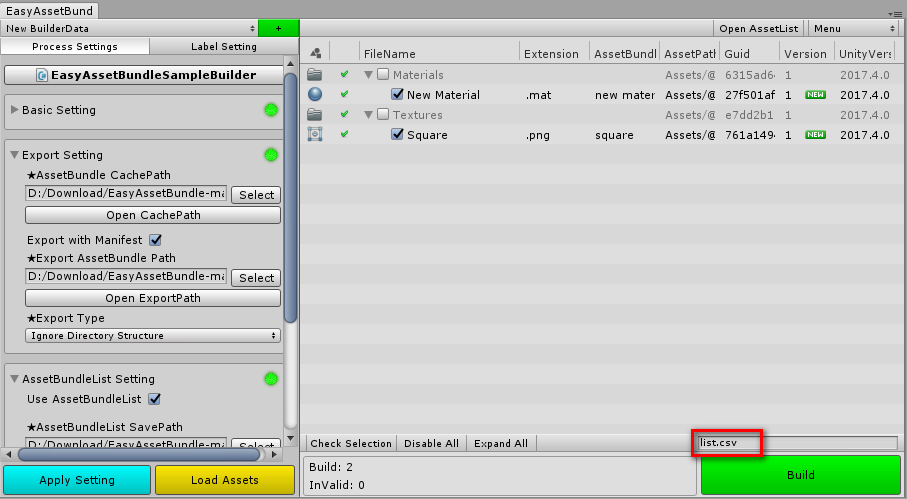Click the asset type column header icon

316,53
